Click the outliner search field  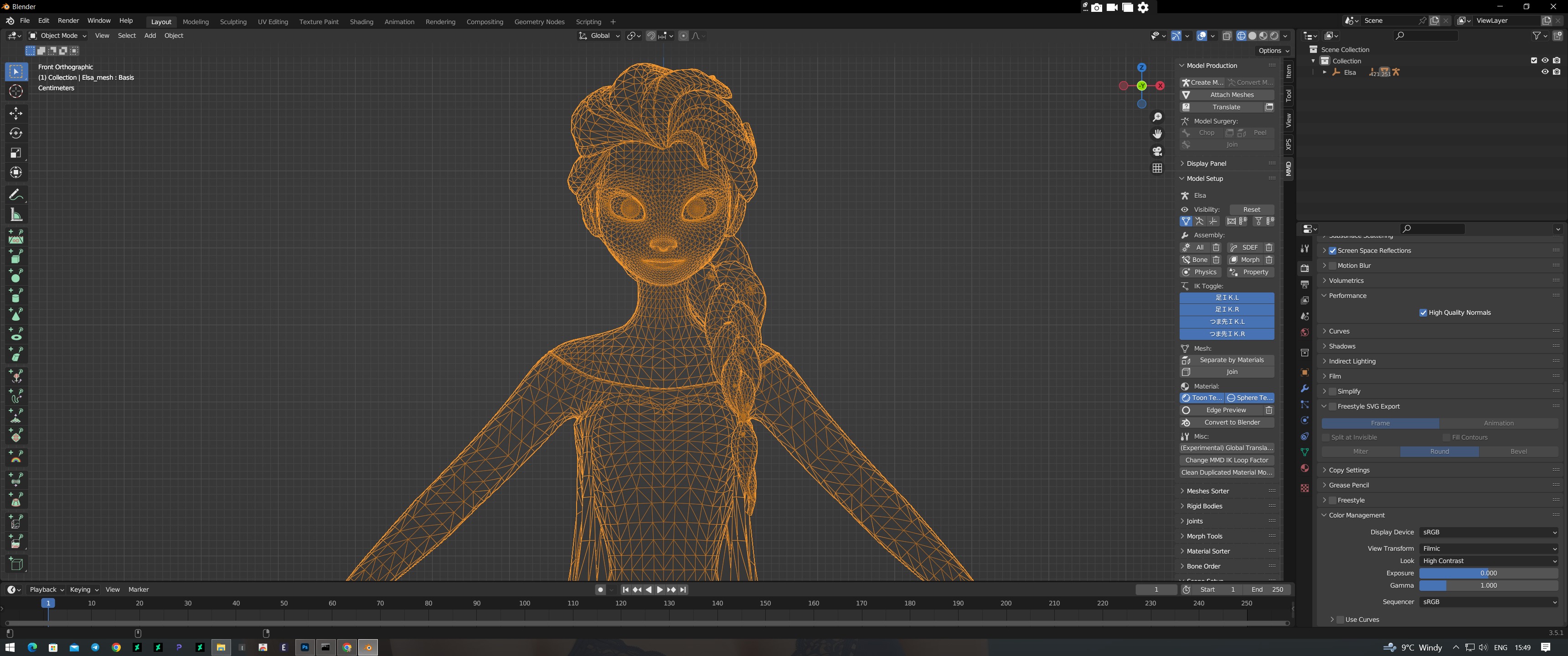coord(1425,36)
